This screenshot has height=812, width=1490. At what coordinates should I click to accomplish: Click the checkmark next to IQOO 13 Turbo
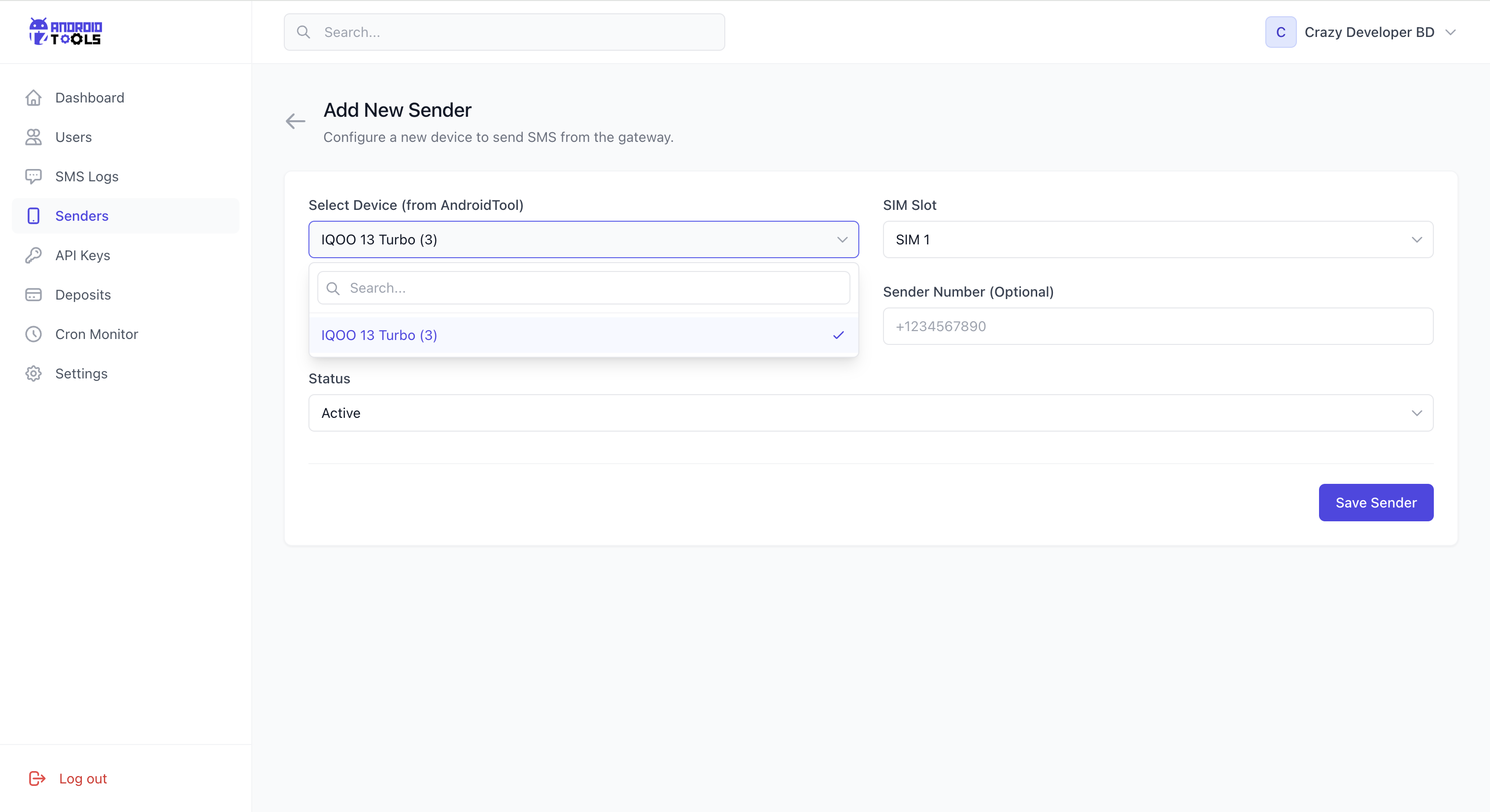click(x=839, y=335)
